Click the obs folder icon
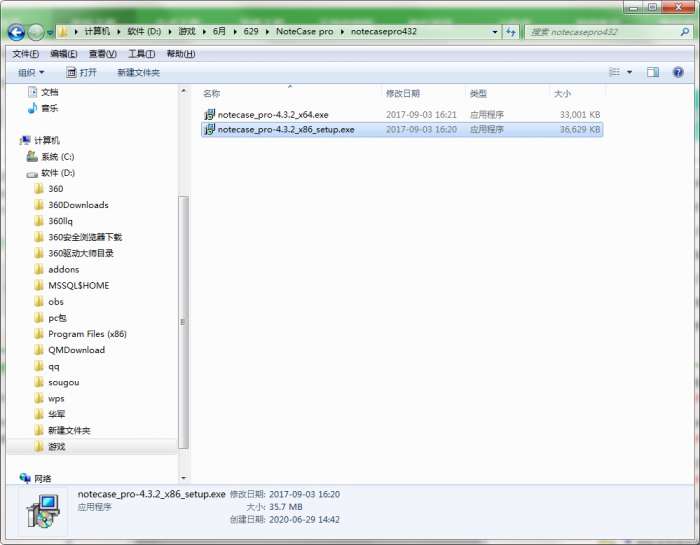Viewport: 700px width, 545px height. click(39, 301)
